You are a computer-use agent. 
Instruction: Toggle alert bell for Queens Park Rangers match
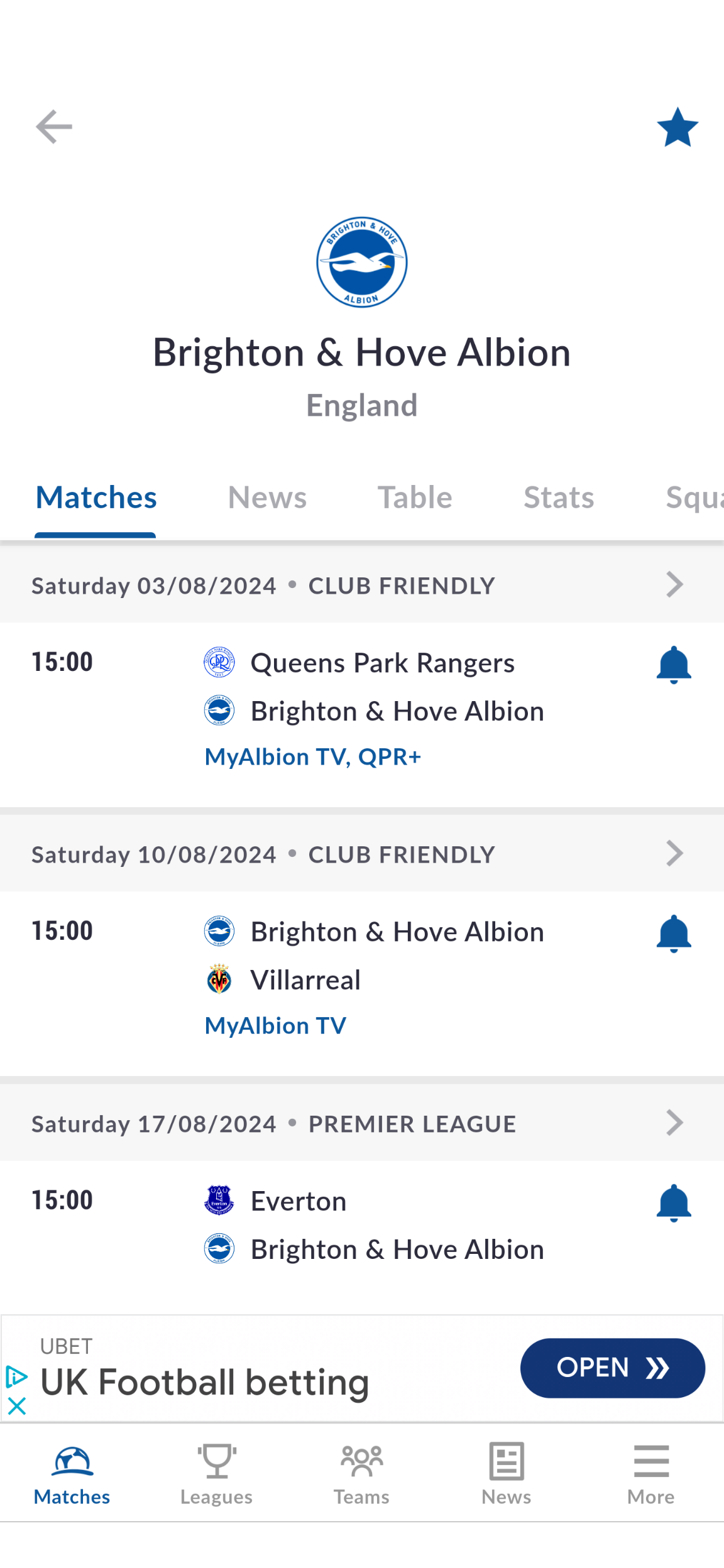click(674, 665)
